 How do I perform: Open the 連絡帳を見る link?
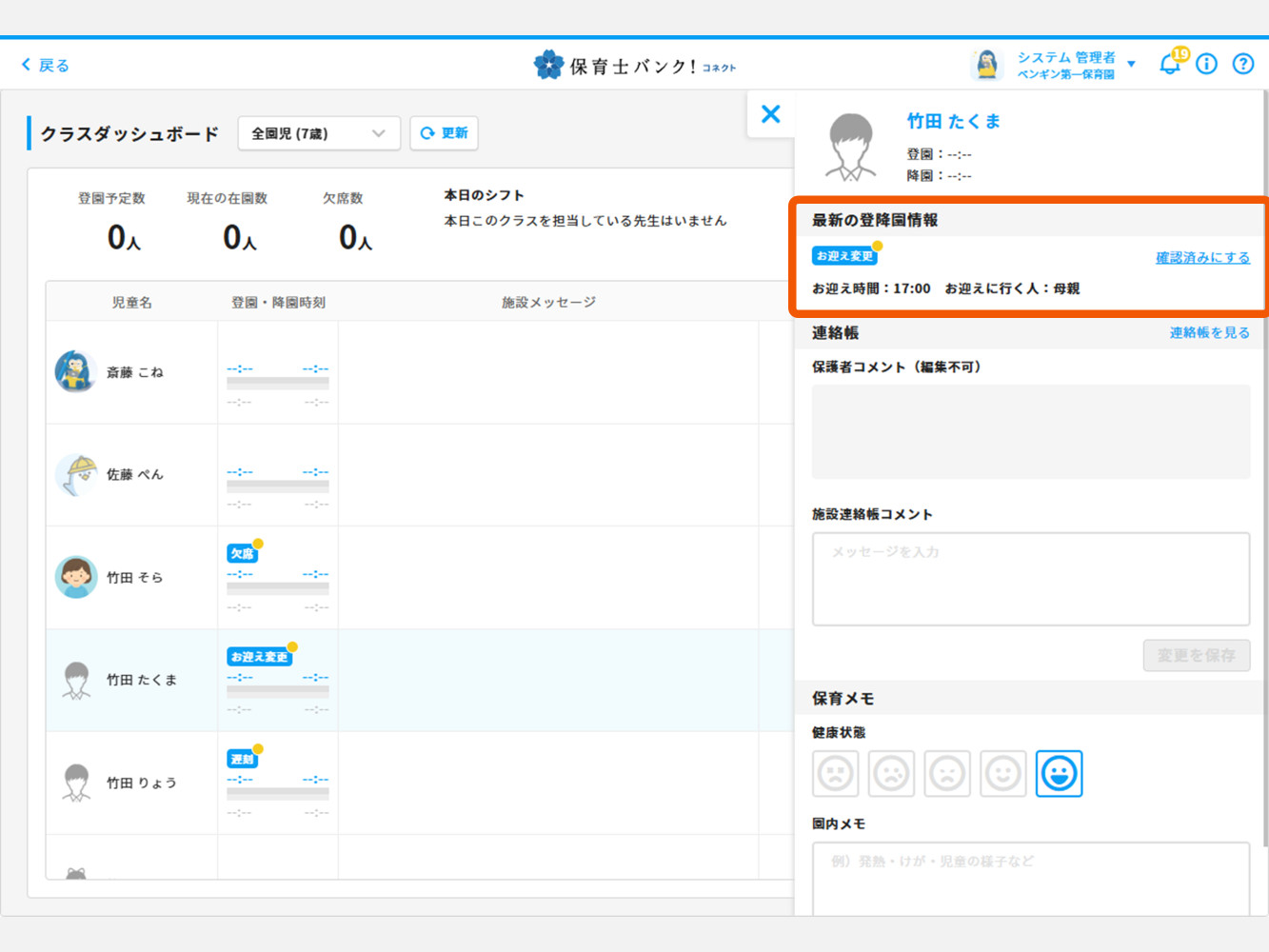pyautogui.click(x=1209, y=332)
